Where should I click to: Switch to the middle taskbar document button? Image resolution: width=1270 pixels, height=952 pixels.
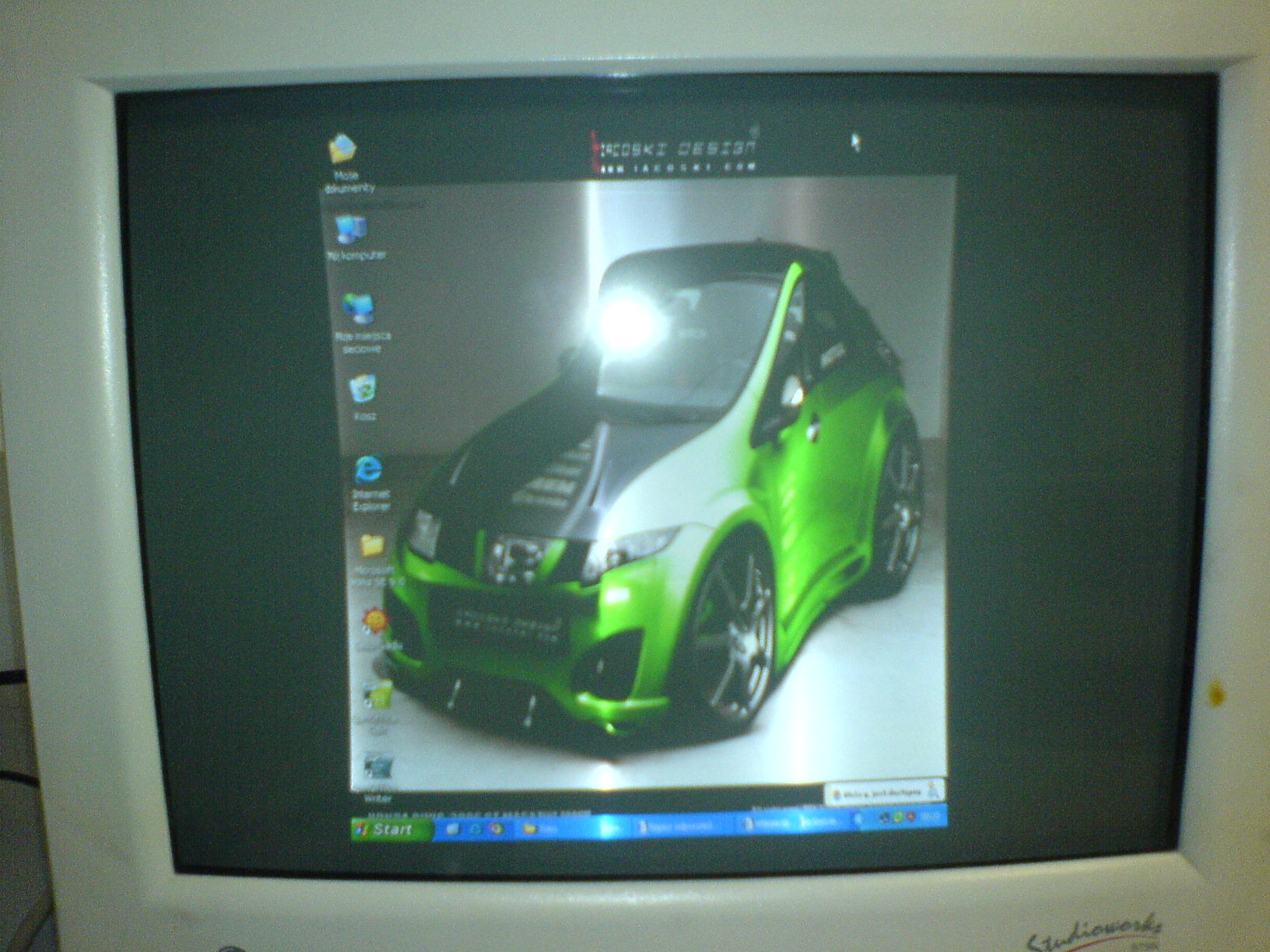click(682, 825)
